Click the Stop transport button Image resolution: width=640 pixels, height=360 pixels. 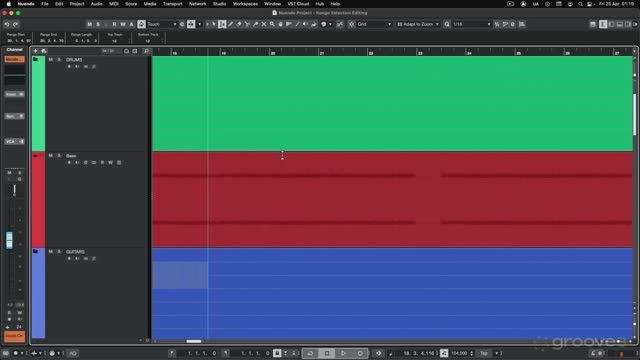tap(327, 353)
